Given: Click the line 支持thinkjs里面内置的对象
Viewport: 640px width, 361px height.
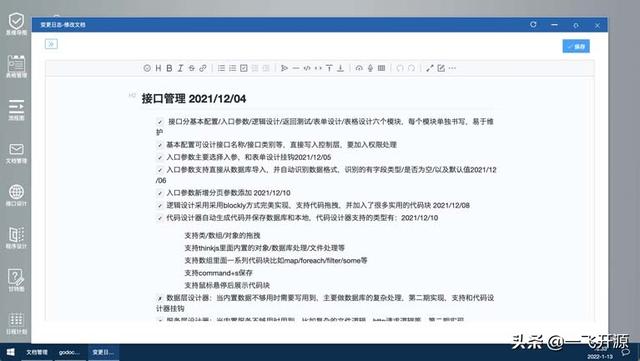Looking at the screenshot, I should pos(264,248).
